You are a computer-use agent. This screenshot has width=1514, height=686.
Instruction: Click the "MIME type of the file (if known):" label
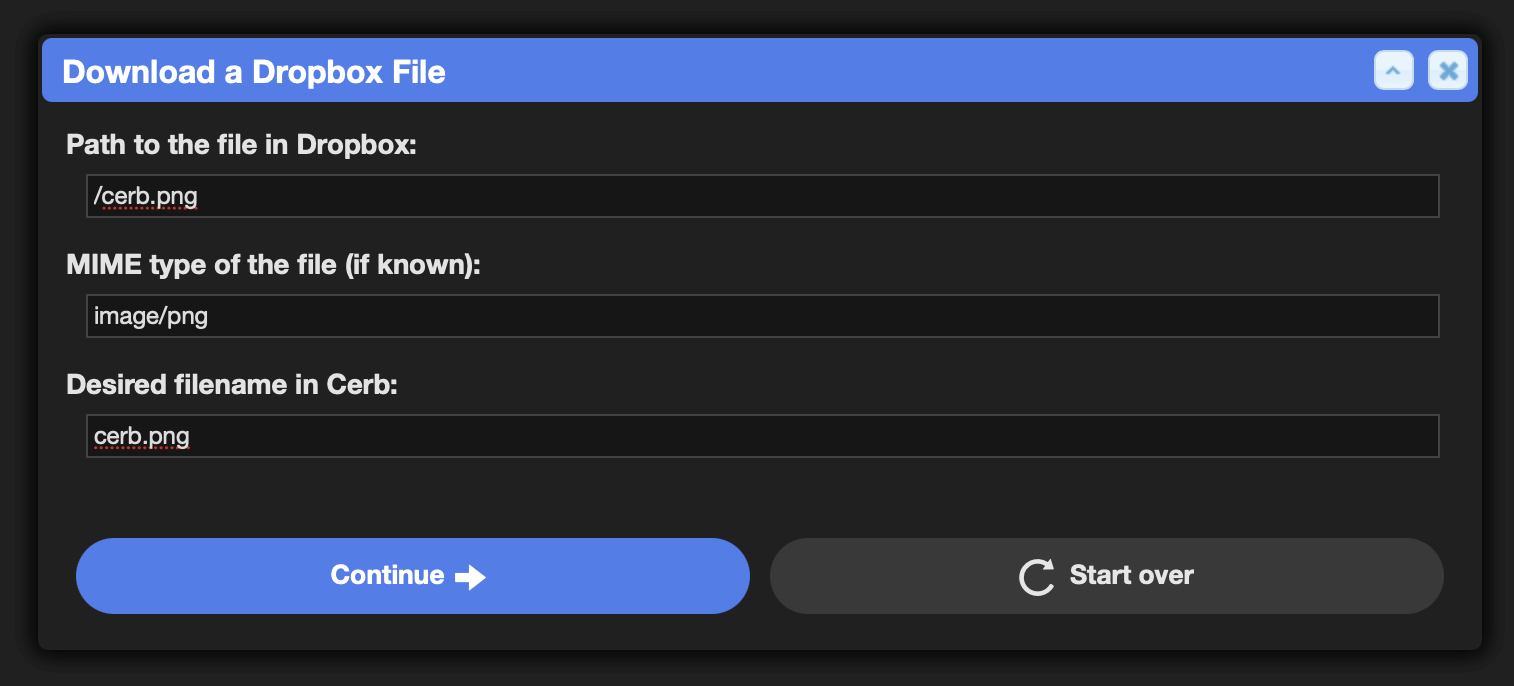point(274,265)
